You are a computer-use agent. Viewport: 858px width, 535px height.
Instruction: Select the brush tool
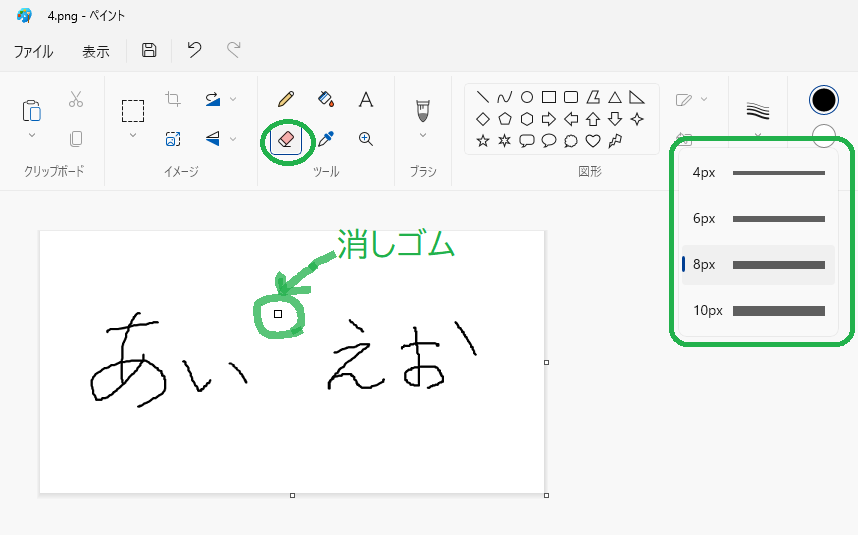[x=423, y=111]
